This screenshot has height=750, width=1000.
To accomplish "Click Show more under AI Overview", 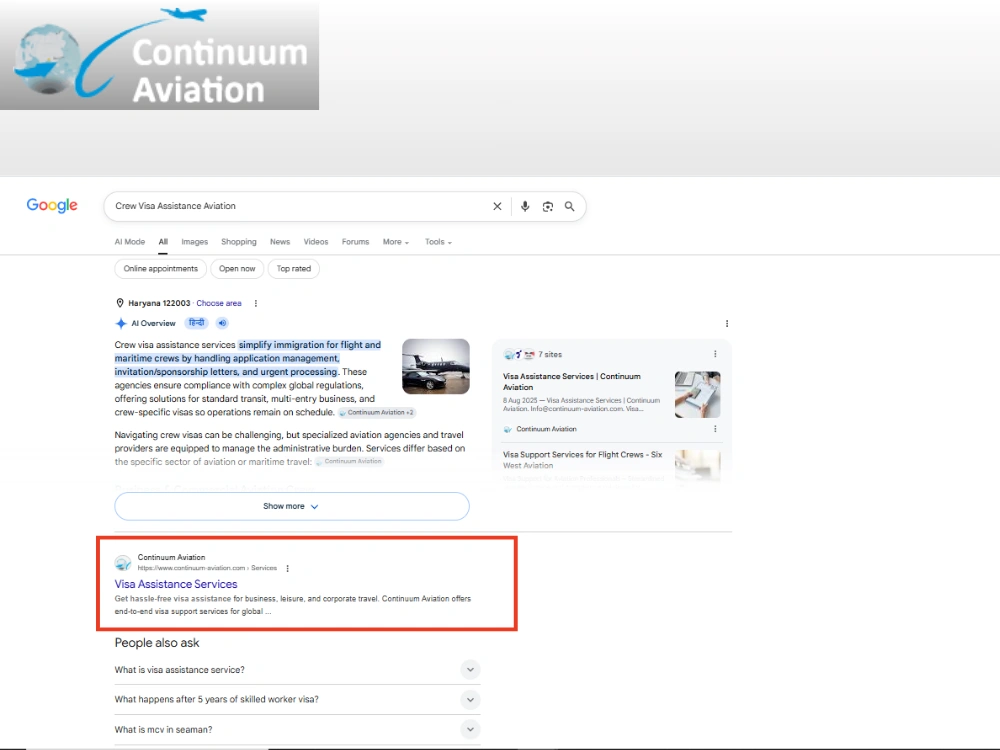I will (x=292, y=506).
